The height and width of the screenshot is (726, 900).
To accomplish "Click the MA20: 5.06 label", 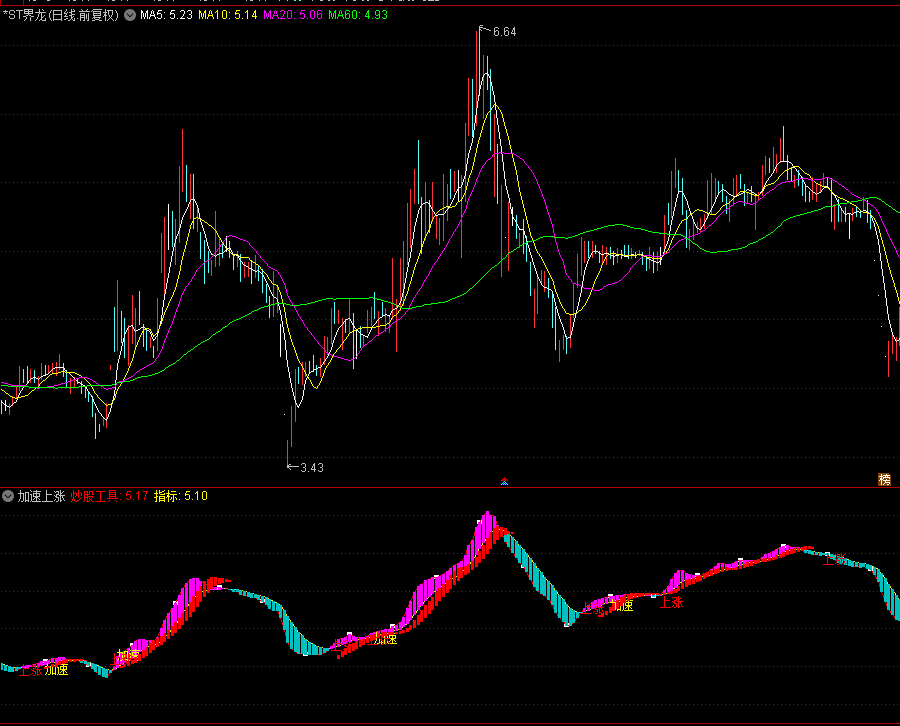I will pos(293,15).
